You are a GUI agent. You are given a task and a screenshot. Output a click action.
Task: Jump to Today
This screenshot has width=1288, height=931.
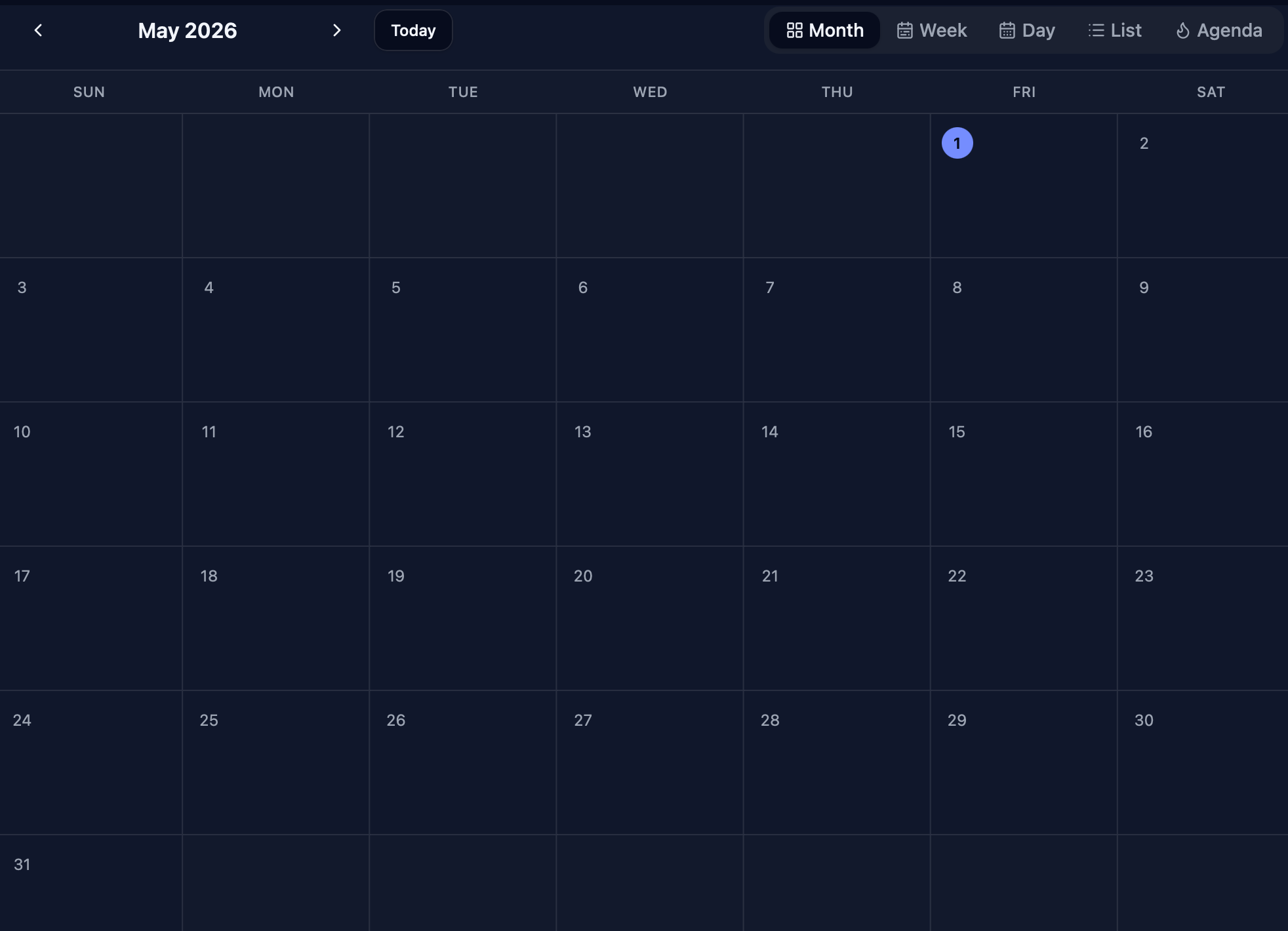click(413, 30)
